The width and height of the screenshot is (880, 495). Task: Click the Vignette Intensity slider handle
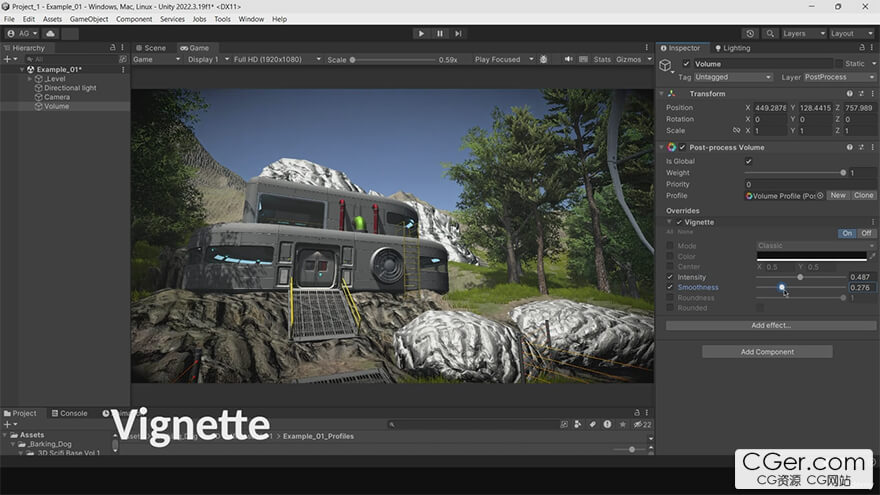click(799, 277)
